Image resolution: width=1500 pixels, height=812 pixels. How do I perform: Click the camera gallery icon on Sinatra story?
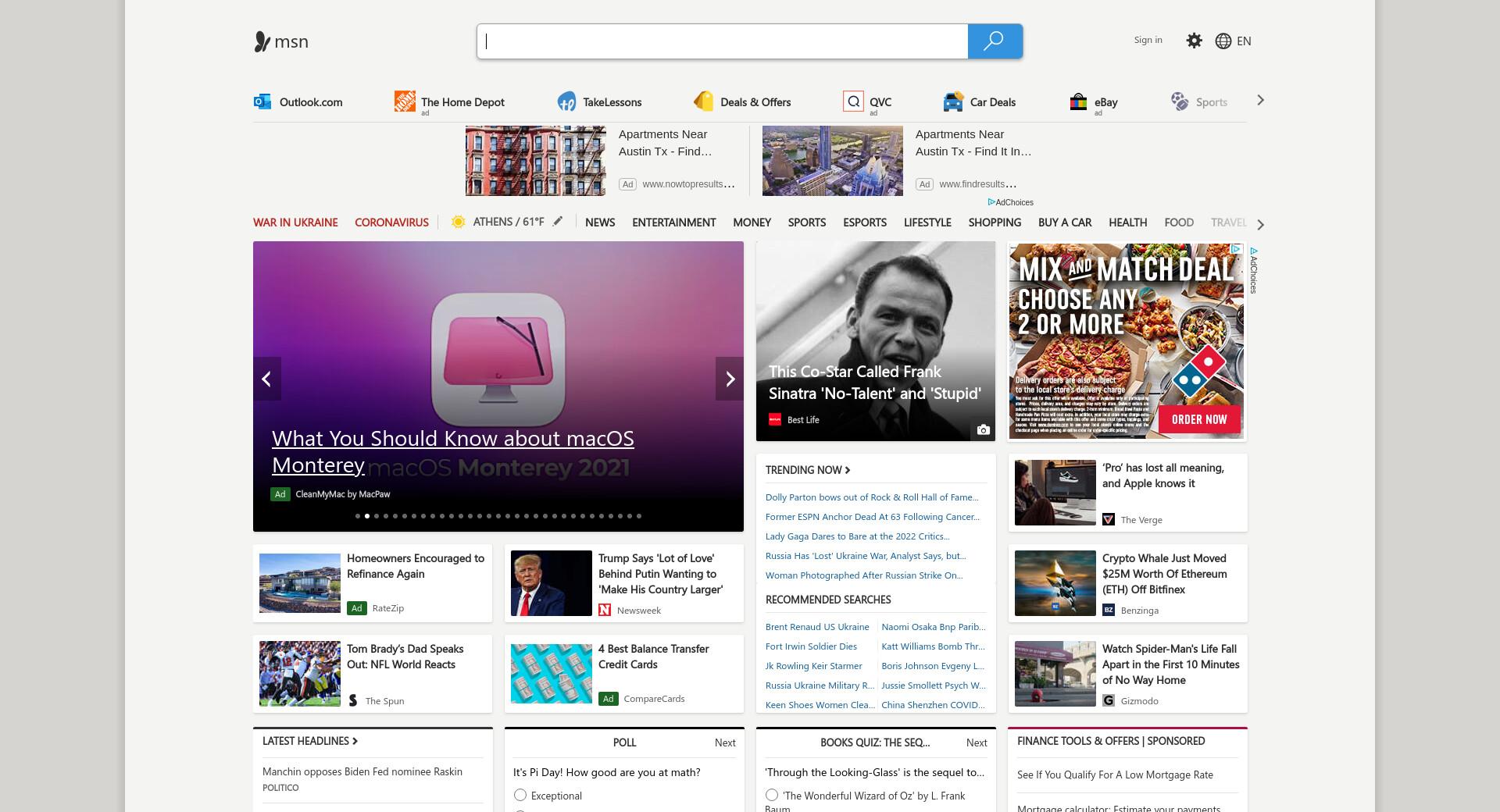[x=983, y=429]
